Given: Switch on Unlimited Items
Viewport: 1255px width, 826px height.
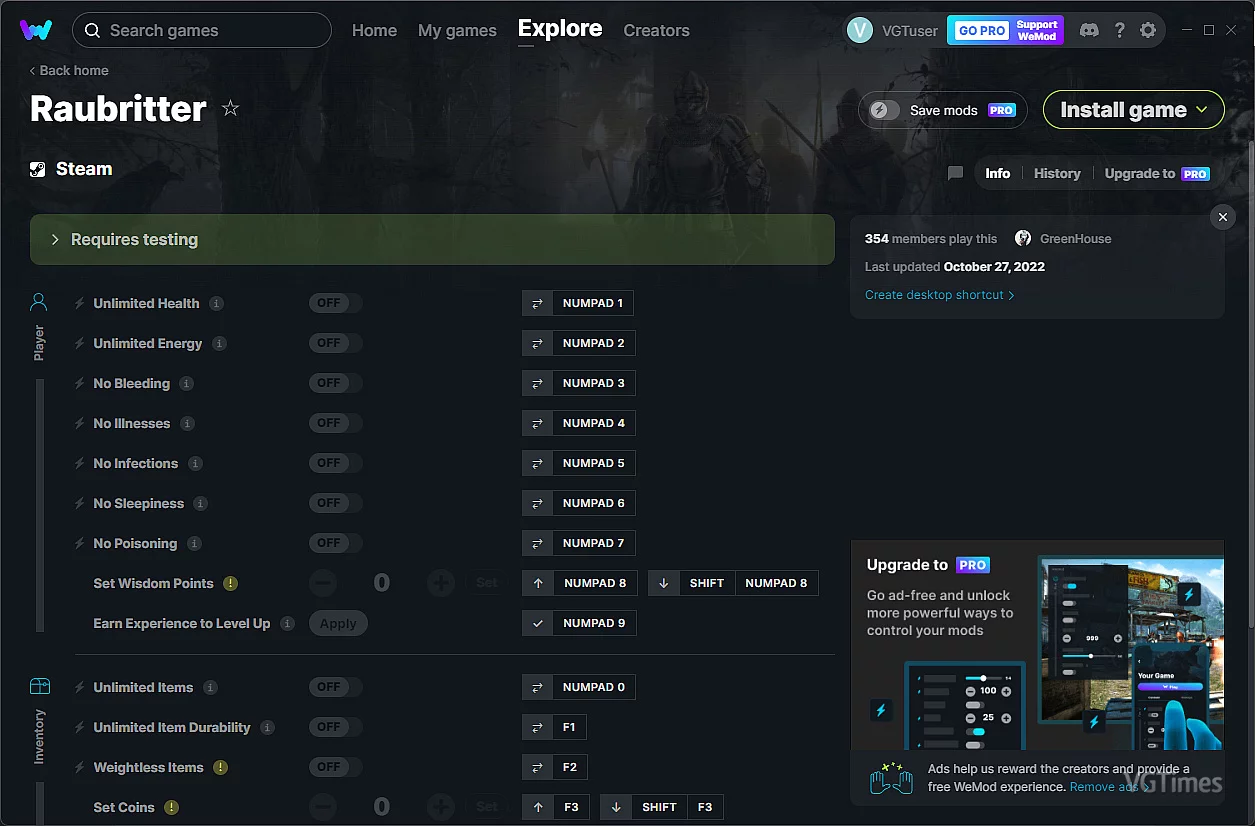Looking at the screenshot, I should click(335, 687).
